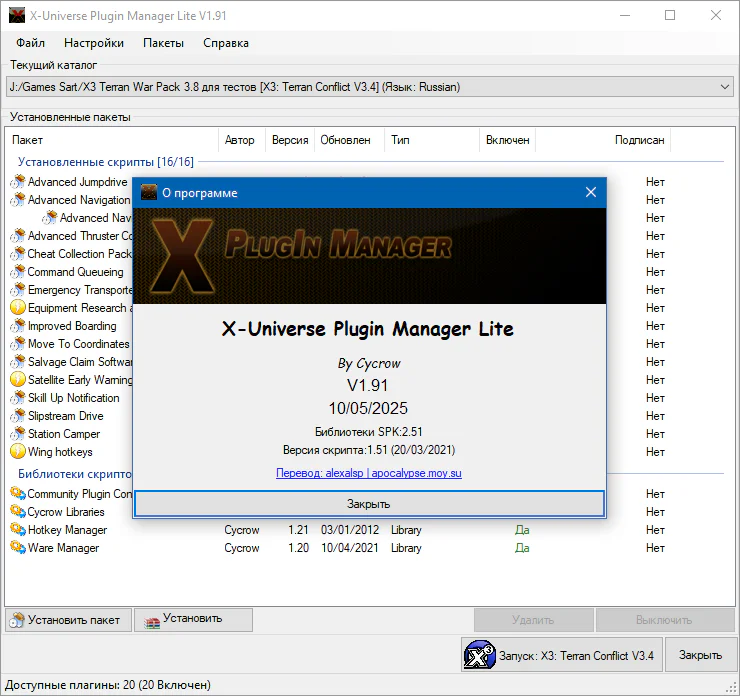This screenshot has width=740, height=696.
Task: Sort by the Подписан column header
Action: click(x=603, y=140)
